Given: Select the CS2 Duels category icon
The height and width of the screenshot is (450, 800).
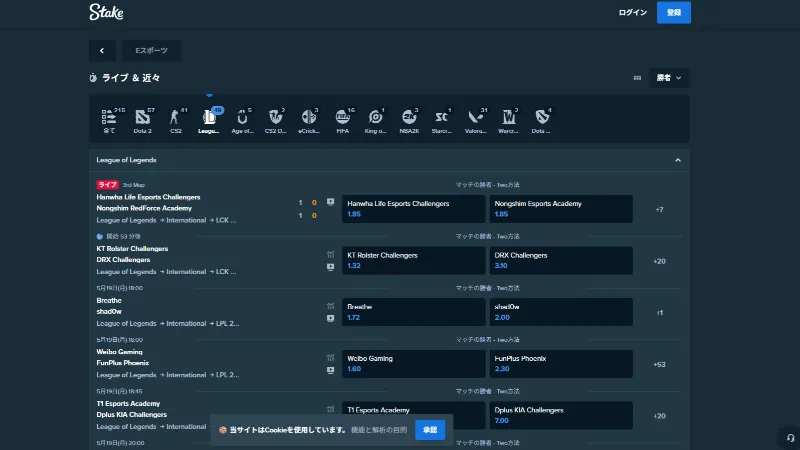Looking at the screenshot, I should click(x=276, y=121).
